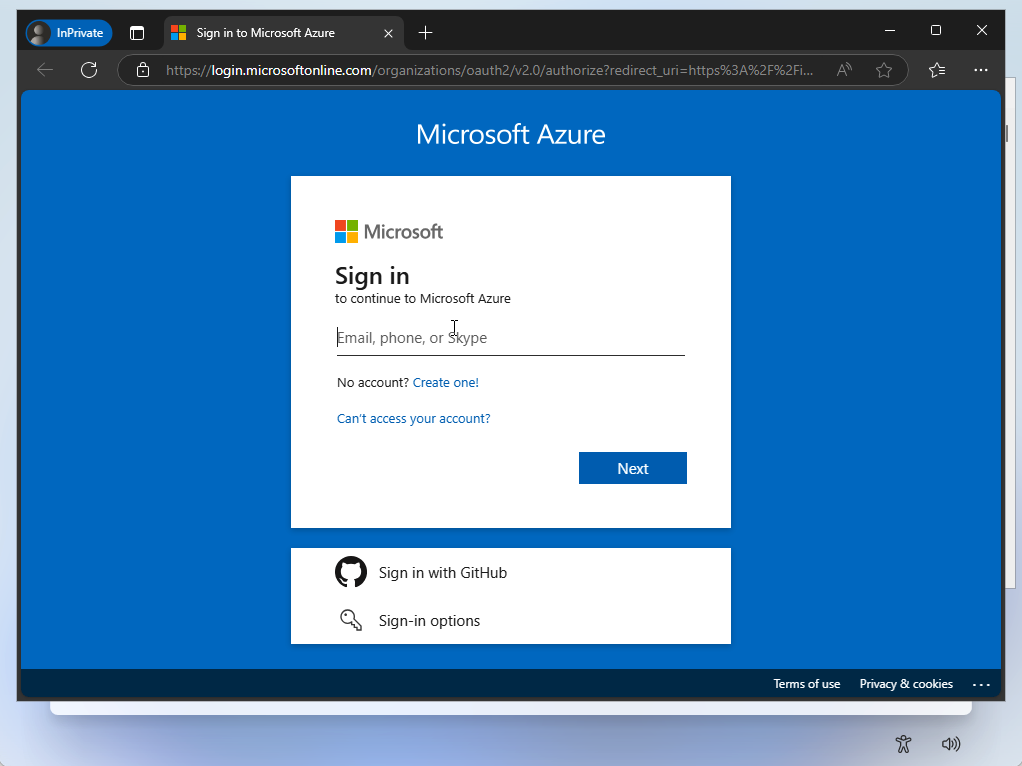Screen dimensions: 1022x766
Task: Click the Create one! link
Action: [446, 383]
